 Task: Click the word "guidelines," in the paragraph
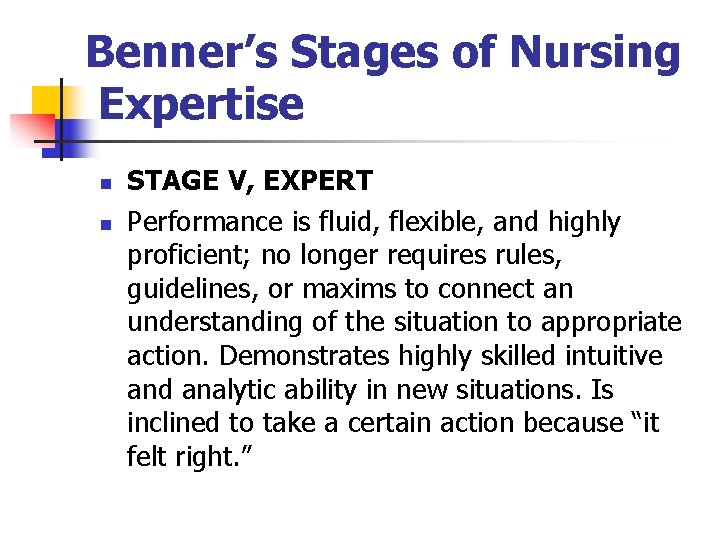pos(189,290)
